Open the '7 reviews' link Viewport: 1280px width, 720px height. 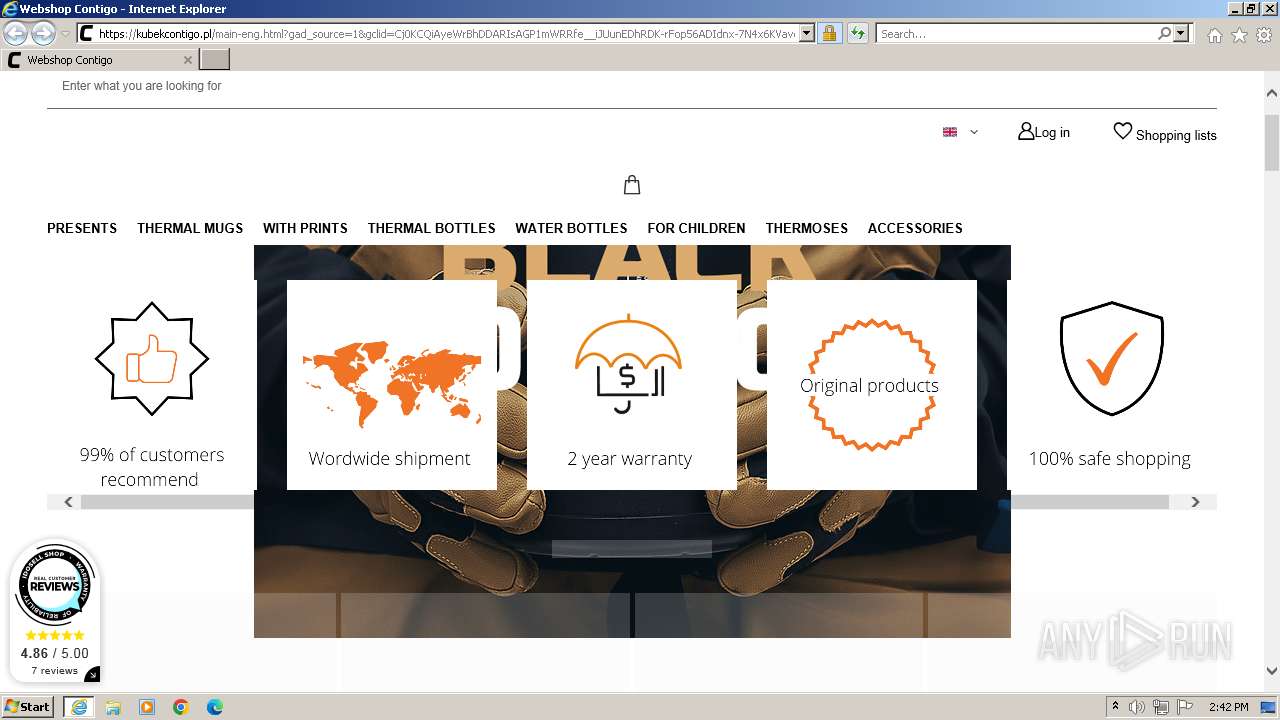click(54, 671)
